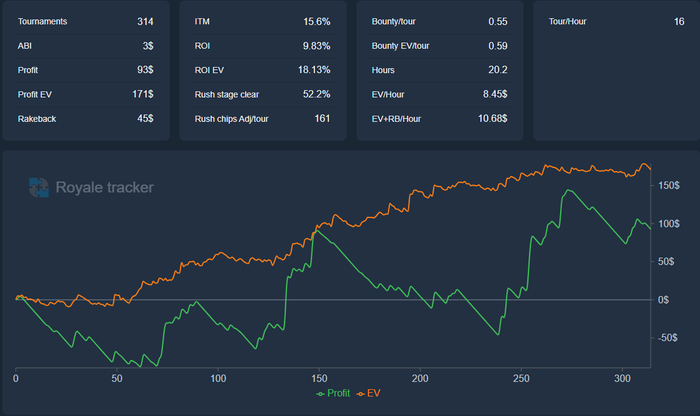The height and width of the screenshot is (416, 700).
Task: Click the Royale tracker watermark text
Action: click(104, 187)
